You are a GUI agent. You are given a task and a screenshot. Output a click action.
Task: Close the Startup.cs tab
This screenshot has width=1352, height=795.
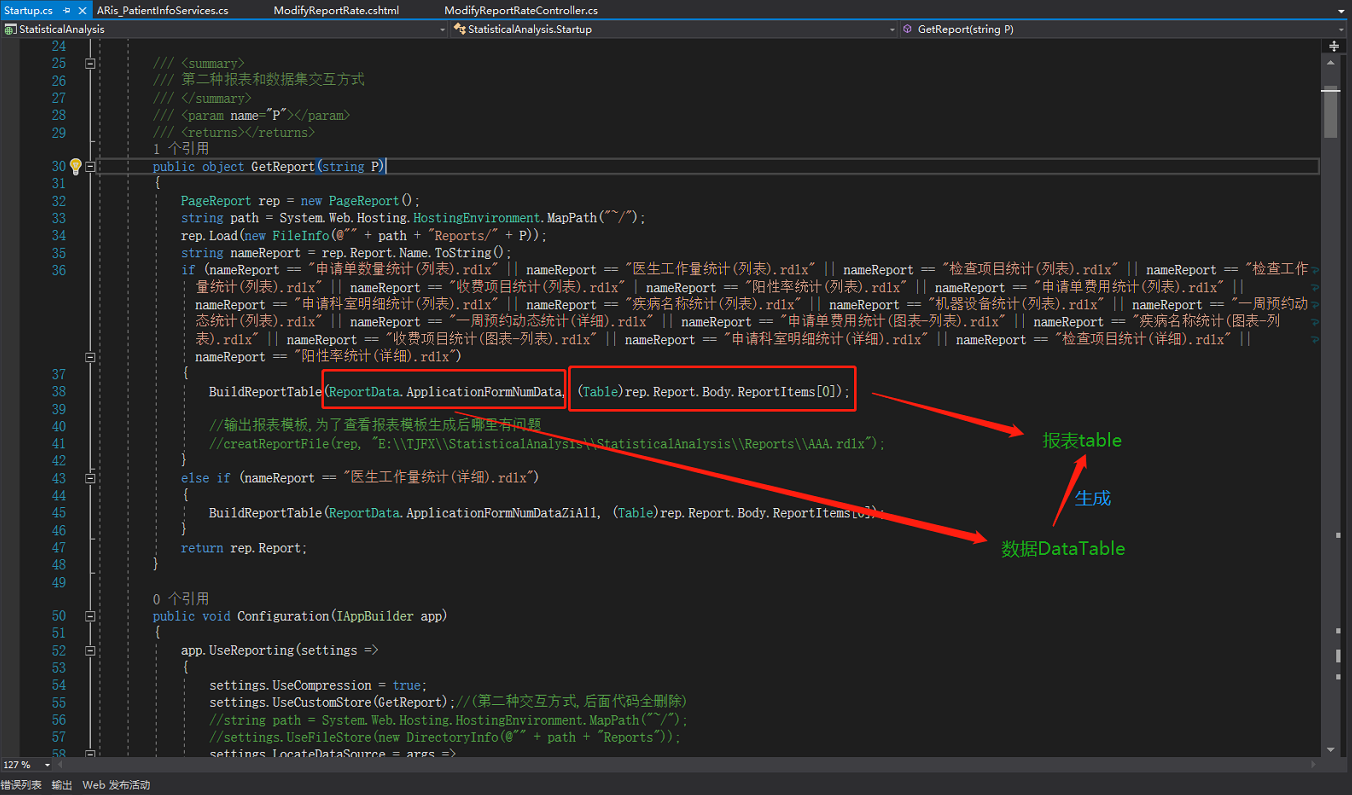tap(83, 10)
